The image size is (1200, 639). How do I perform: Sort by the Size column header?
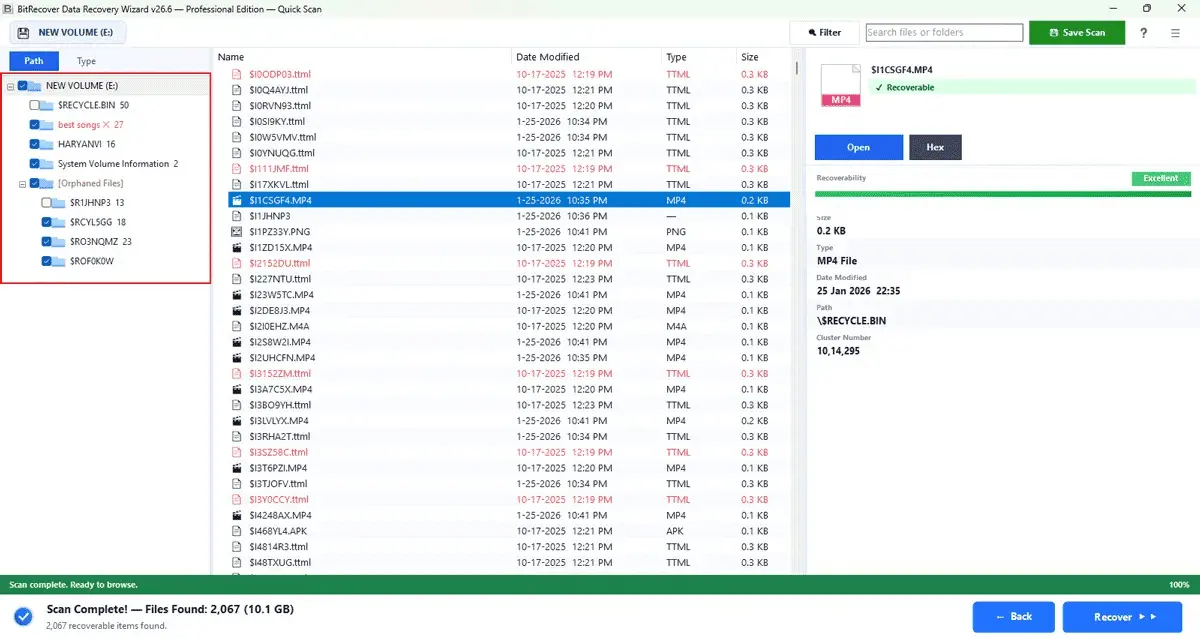[762, 57]
